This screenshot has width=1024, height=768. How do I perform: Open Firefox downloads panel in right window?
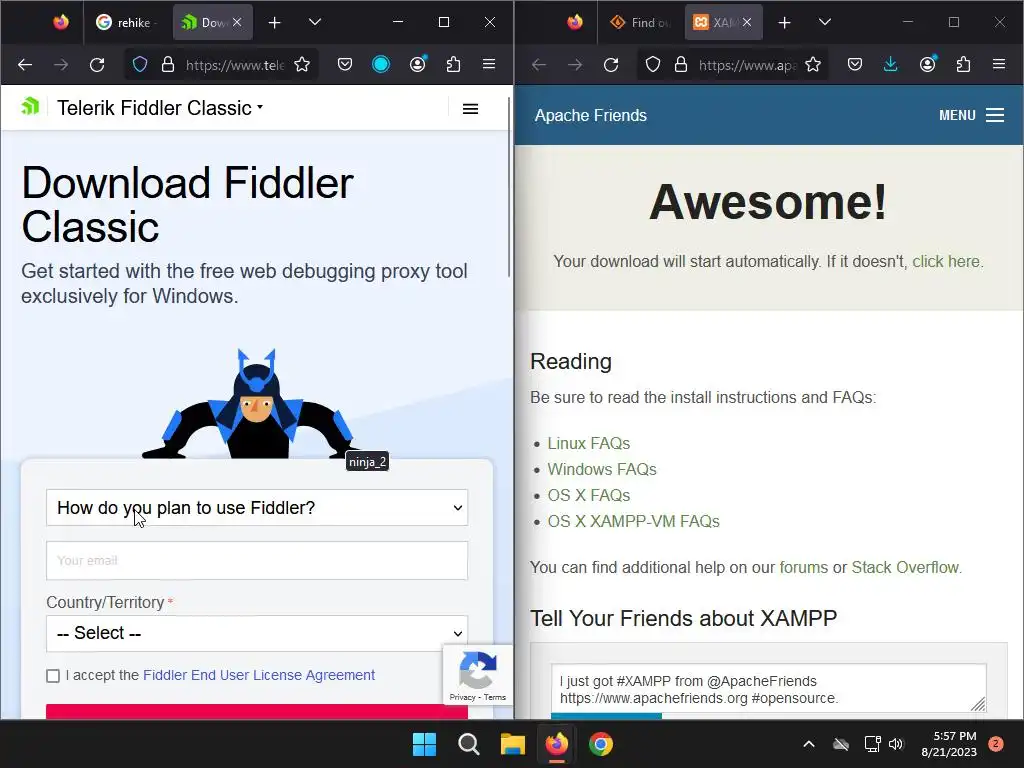coord(891,64)
